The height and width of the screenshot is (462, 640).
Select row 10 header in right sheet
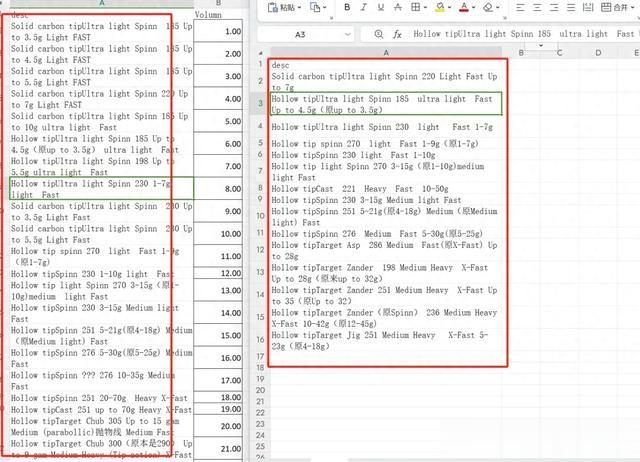coord(260,216)
